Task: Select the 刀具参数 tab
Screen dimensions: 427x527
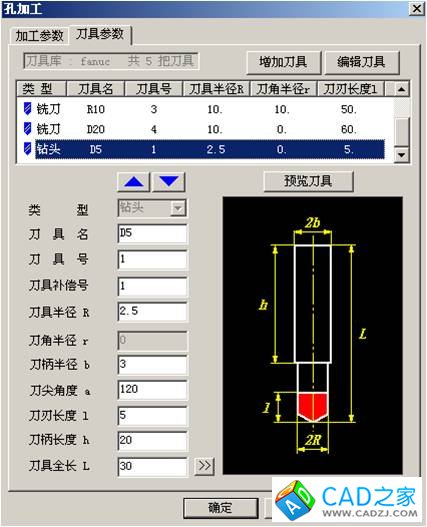Action: [x=100, y=34]
